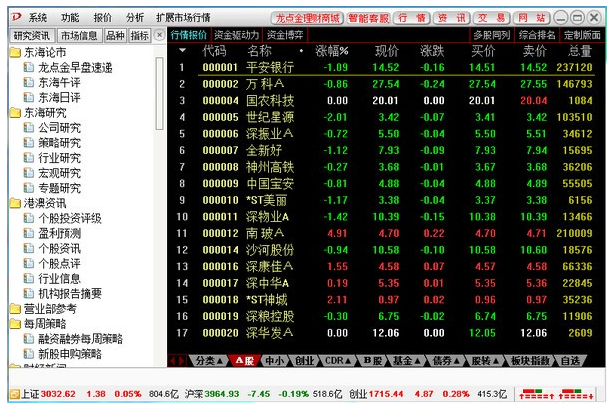
Task: Open the 综合排名 view
Action: 537,35
